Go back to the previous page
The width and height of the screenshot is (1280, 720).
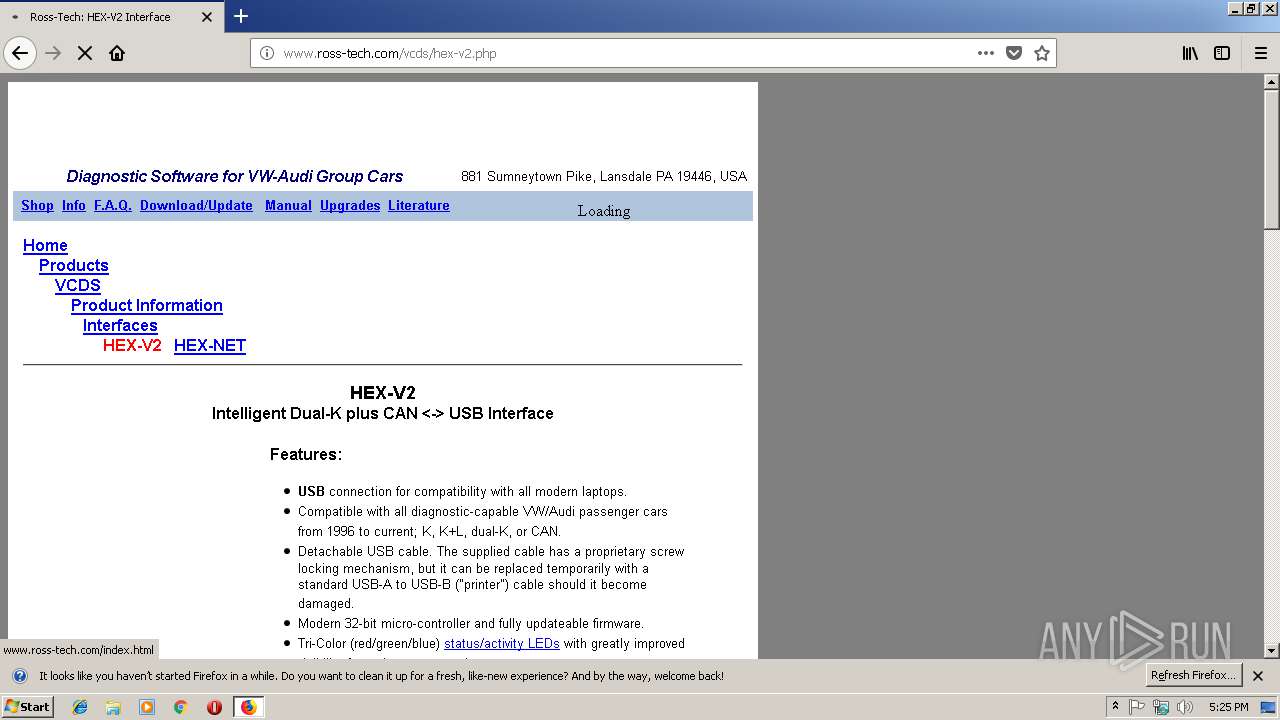(x=20, y=53)
